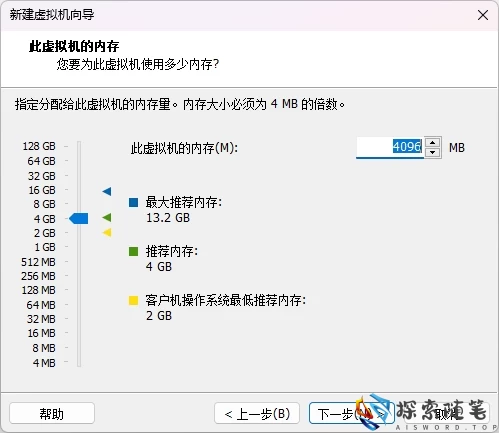Image resolution: width=499 pixels, height=433 pixels.
Task: Click the 帮助 button
Action: [x=52, y=414]
